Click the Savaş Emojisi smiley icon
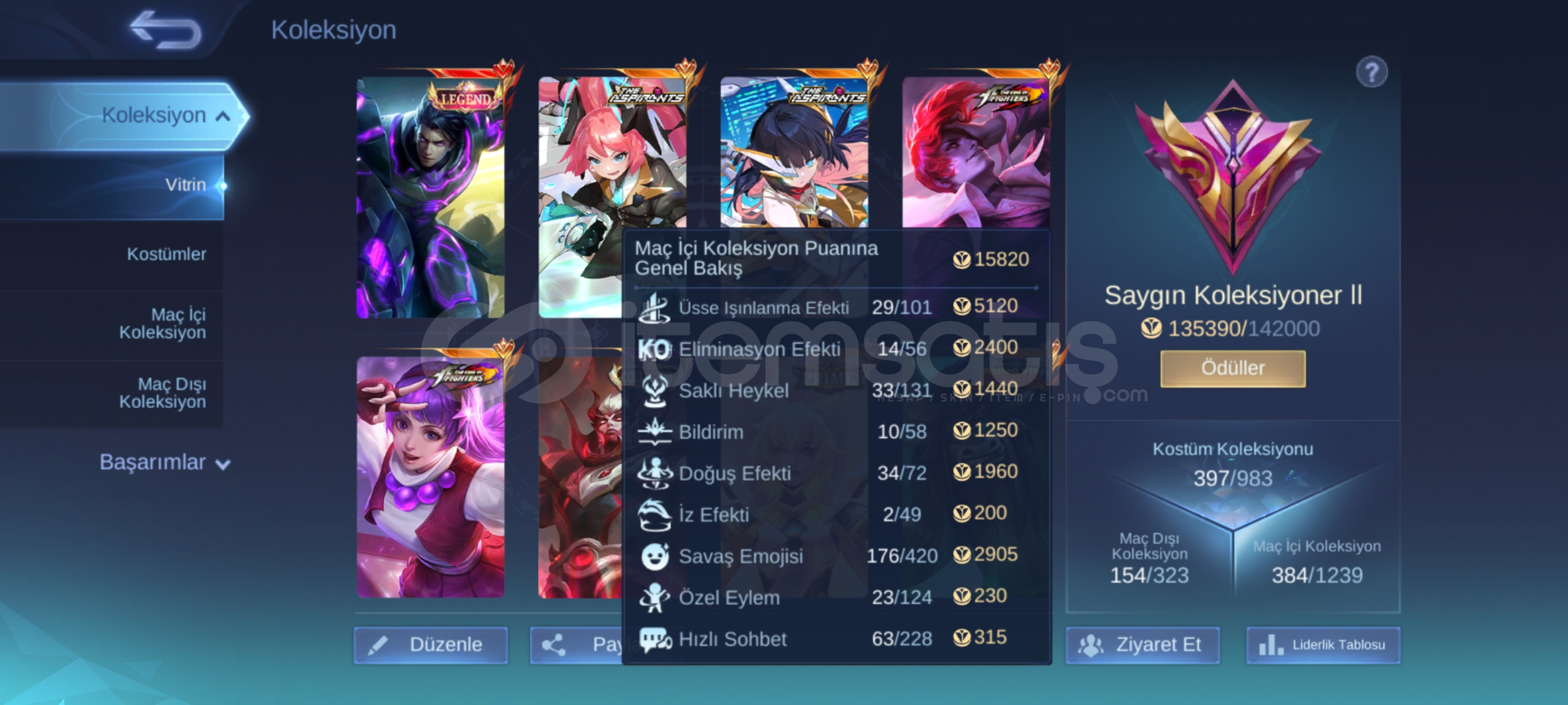This screenshot has height=705, width=1568. pyautogui.click(x=654, y=556)
